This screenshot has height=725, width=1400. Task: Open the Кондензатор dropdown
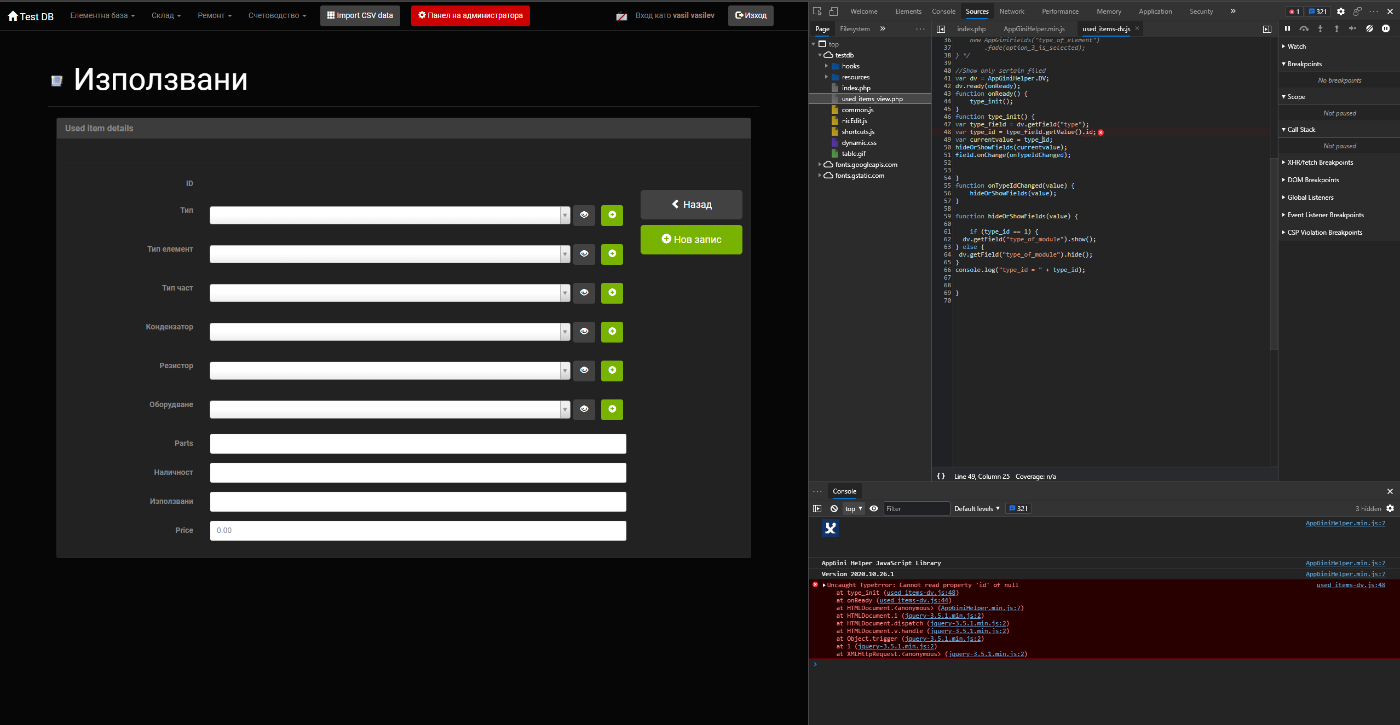point(390,332)
